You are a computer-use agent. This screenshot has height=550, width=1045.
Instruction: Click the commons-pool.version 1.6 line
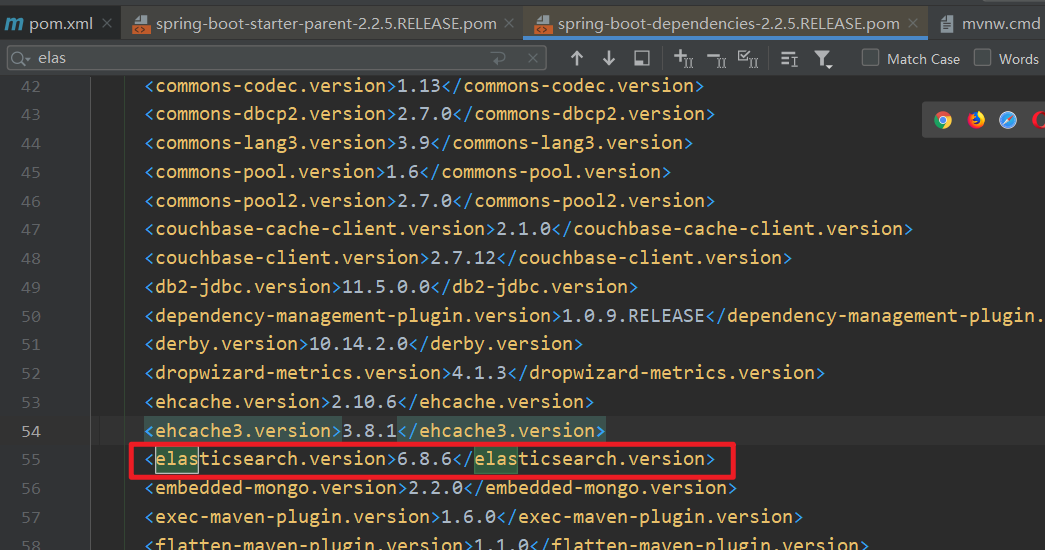click(x=407, y=171)
